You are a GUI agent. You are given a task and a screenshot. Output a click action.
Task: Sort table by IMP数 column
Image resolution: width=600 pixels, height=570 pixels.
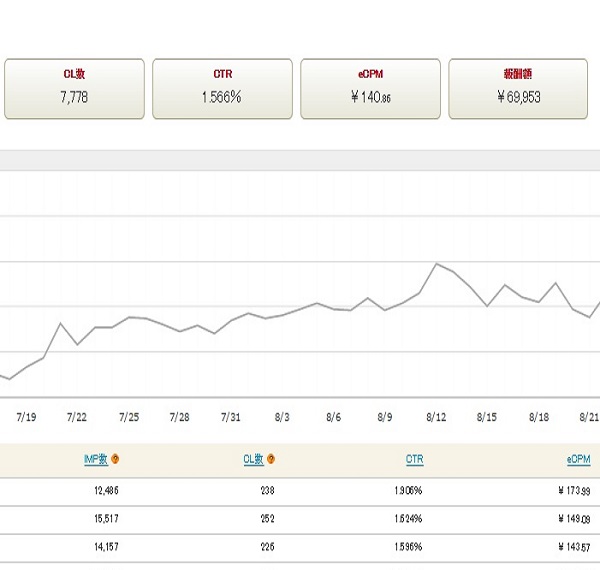tap(96, 459)
